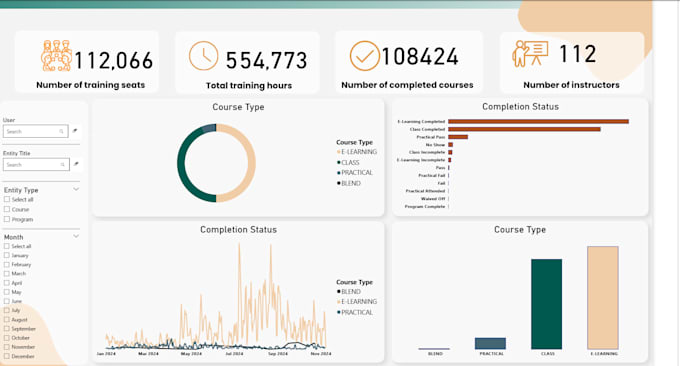Click the beige E-LEARNING column bar
The width and height of the screenshot is (680, 366).
603,297
